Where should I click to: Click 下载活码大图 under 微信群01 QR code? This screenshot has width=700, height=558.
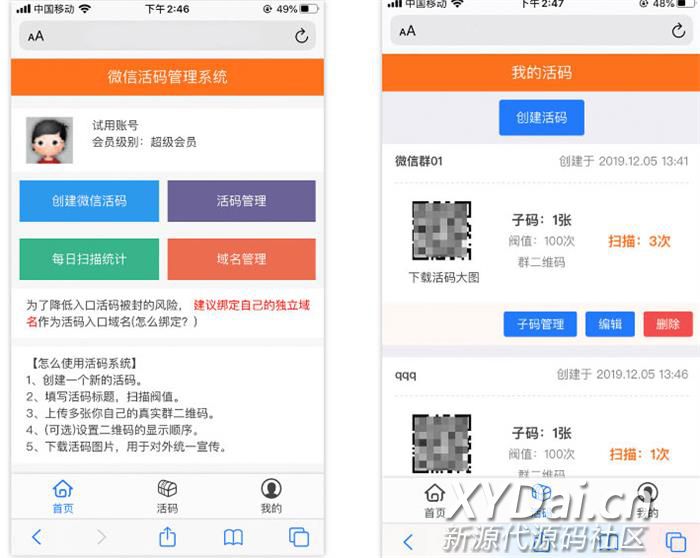click(x=444, y=277)
